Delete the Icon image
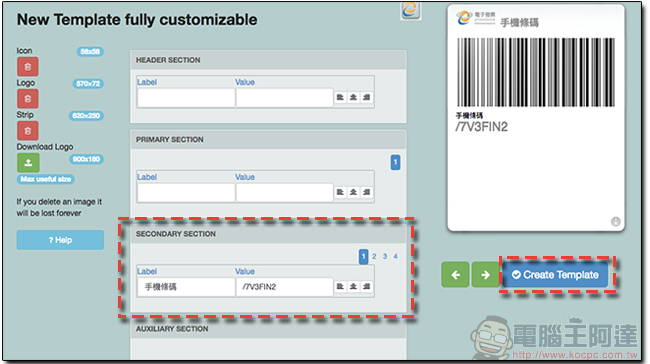 28,66
